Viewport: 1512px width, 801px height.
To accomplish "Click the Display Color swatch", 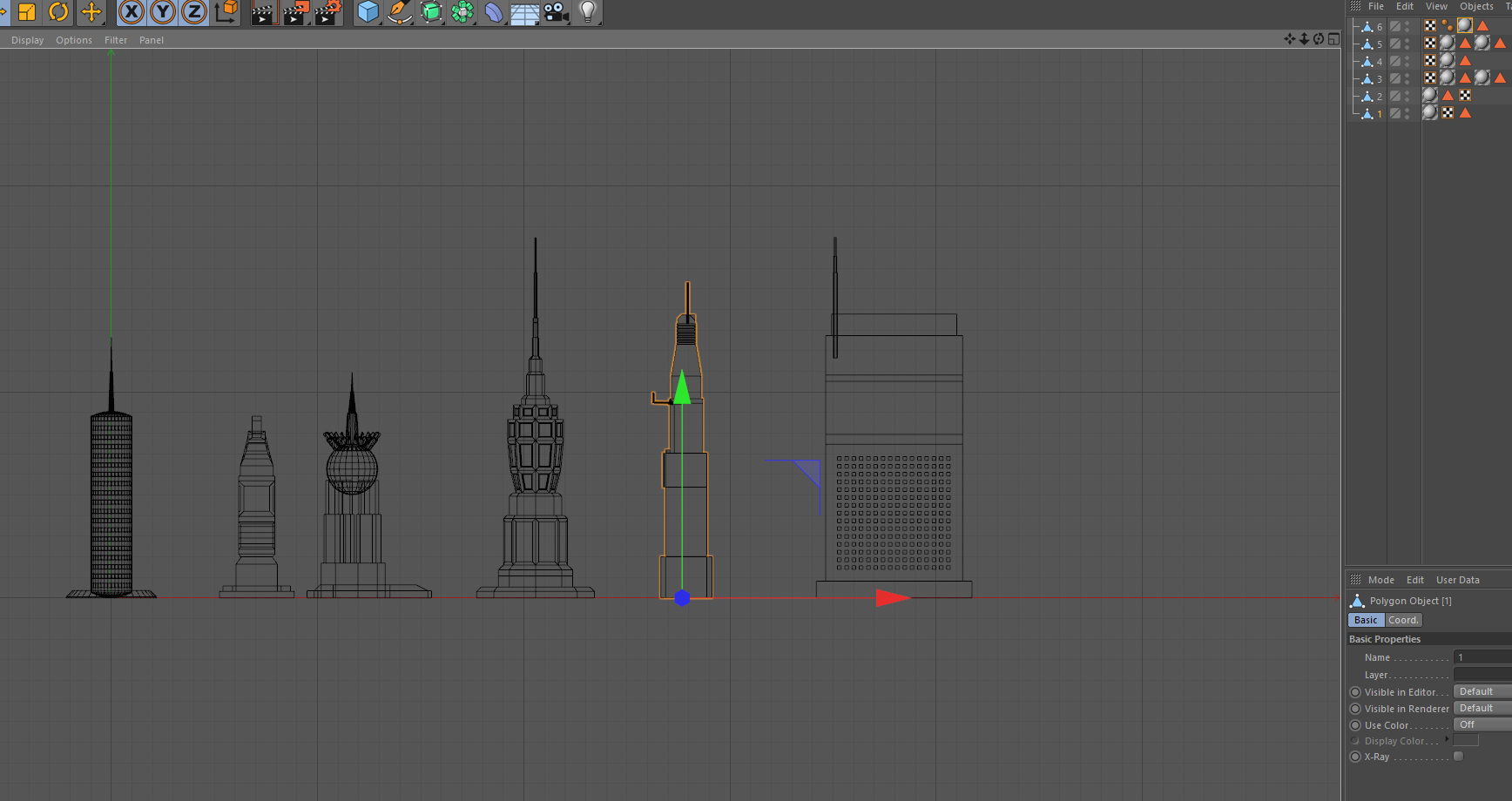I will tap(1466, 740).
